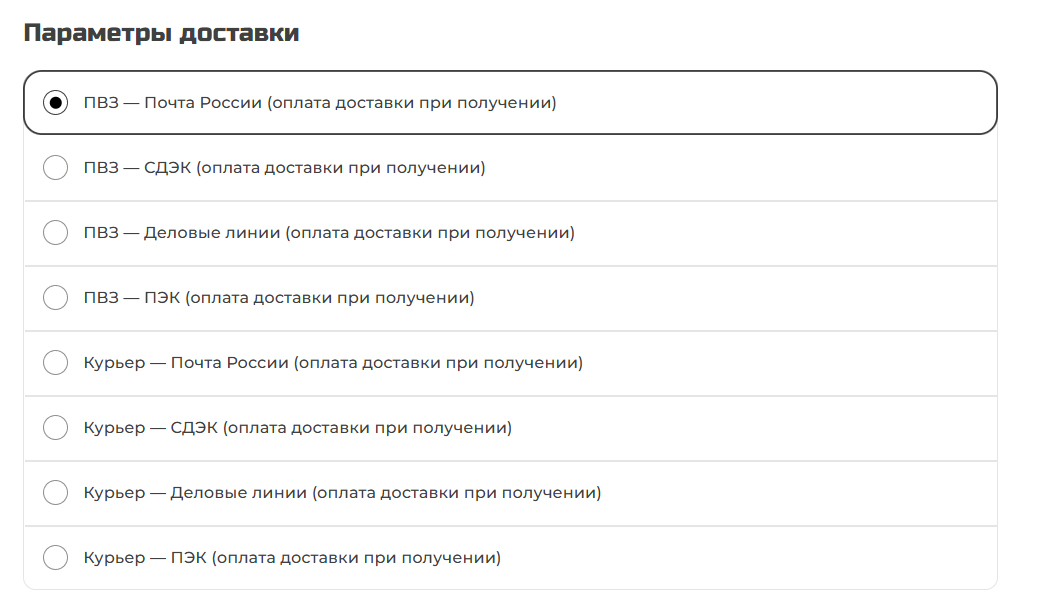Select the ПВЗ — ПЭК radio button

(x=55, y=297)
